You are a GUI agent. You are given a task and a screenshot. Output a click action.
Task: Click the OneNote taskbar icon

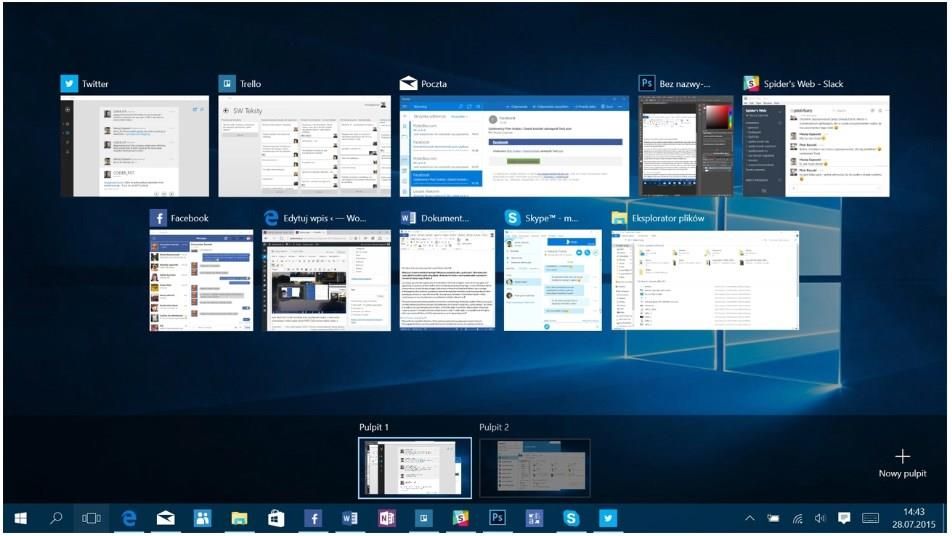(387, 518)
